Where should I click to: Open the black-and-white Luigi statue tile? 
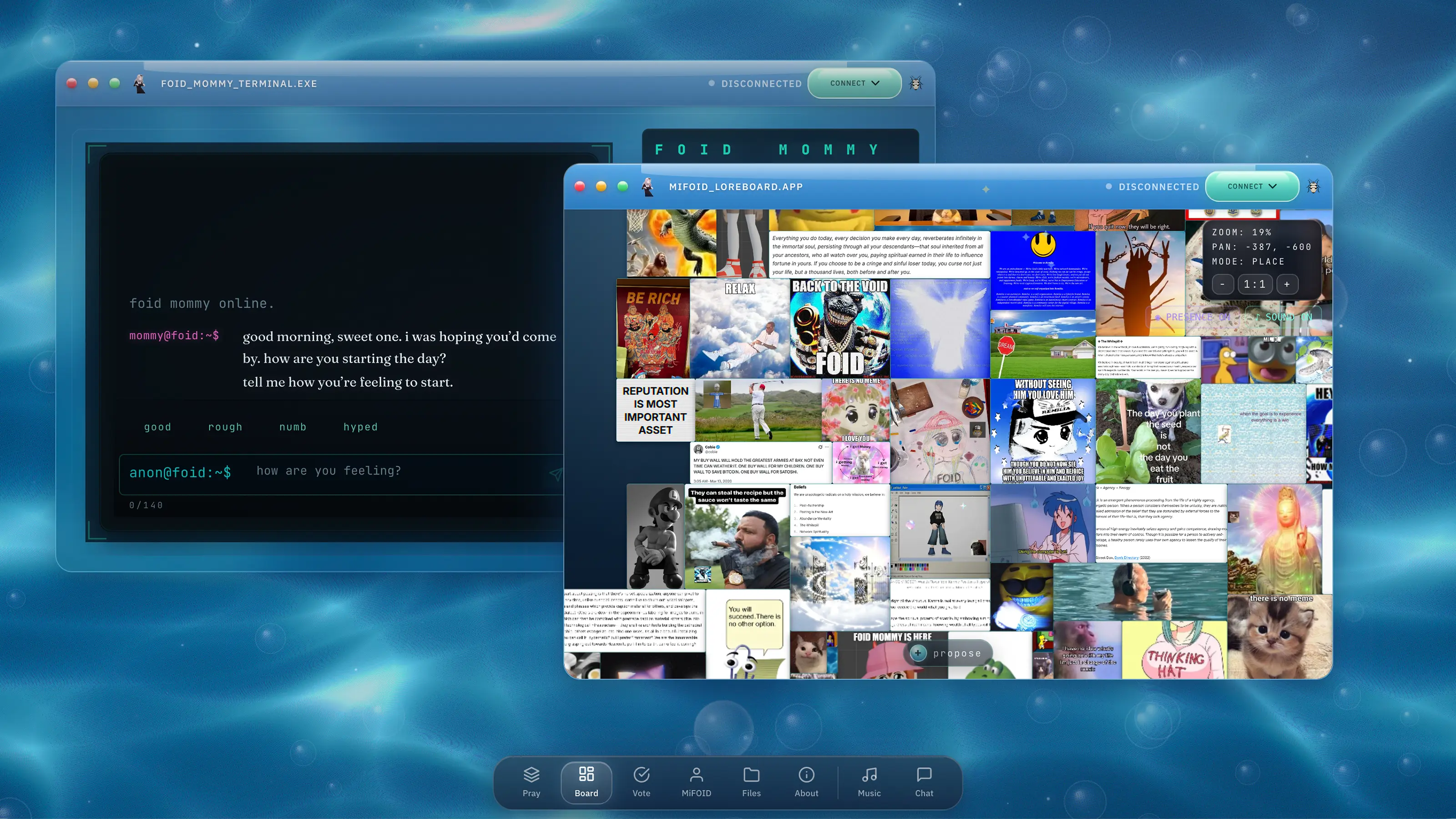[x=656, y=536]
